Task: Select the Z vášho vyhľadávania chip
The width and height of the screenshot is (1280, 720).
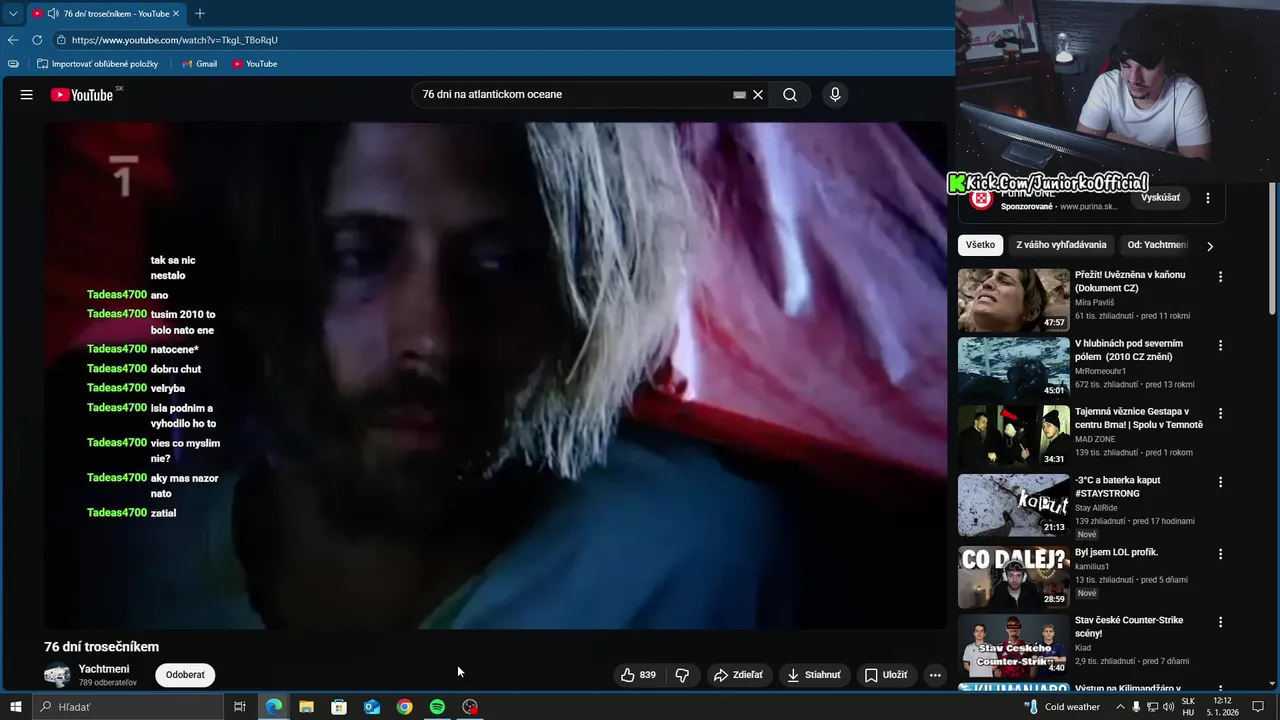Action: [x=1061, y=245]
